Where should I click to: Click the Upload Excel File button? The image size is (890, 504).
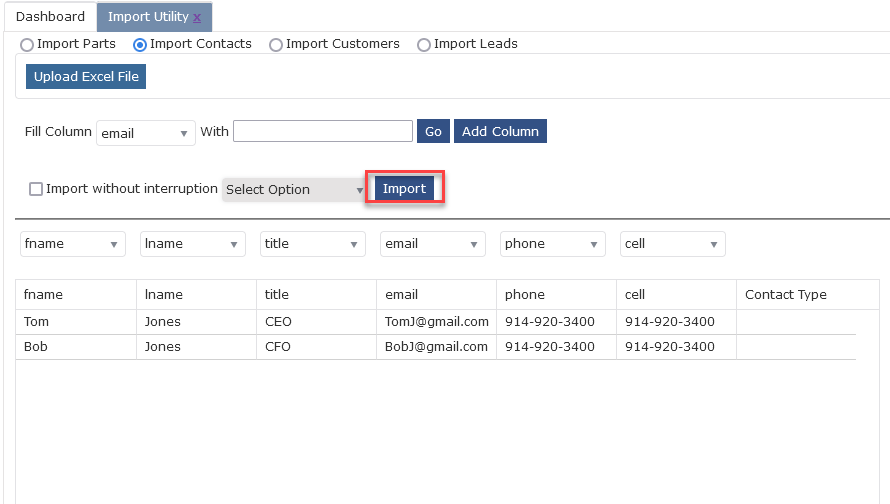(x=86, y=77)
